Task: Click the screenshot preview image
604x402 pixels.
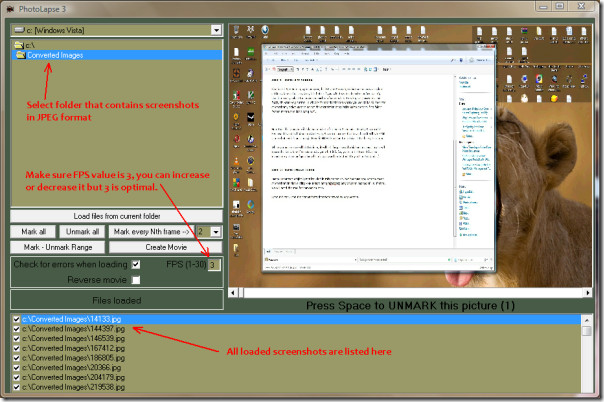Action: 410,156
